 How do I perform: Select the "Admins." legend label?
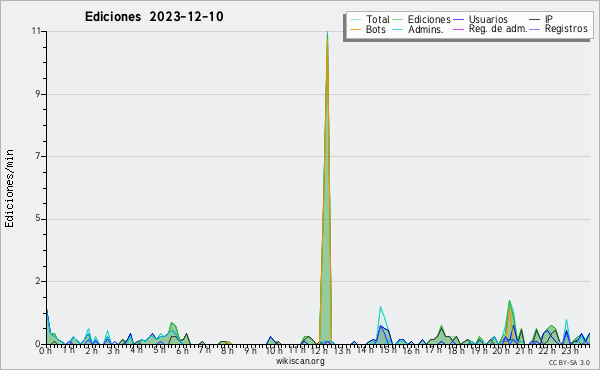tap(426, 29)
